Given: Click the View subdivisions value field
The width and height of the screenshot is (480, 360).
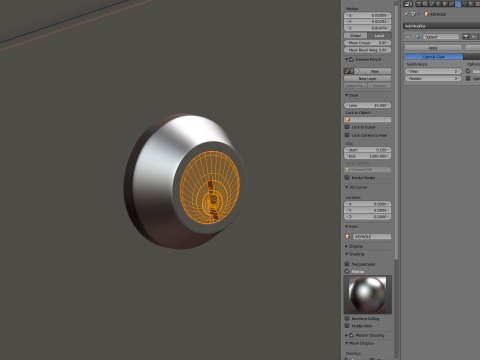Looking at the screenshot, I should 433,71.
